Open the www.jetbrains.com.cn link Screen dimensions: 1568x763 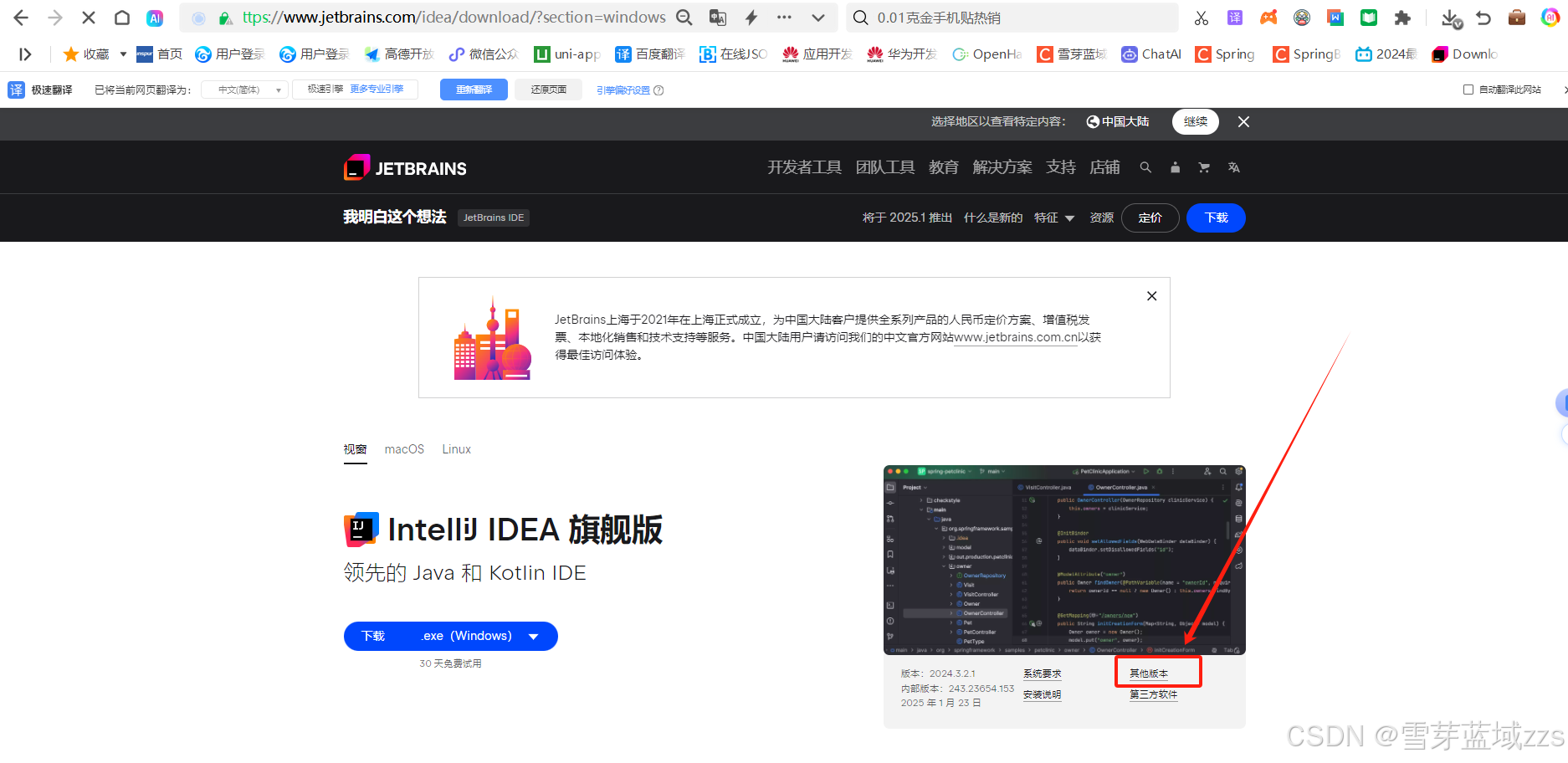coord(1016,337)
